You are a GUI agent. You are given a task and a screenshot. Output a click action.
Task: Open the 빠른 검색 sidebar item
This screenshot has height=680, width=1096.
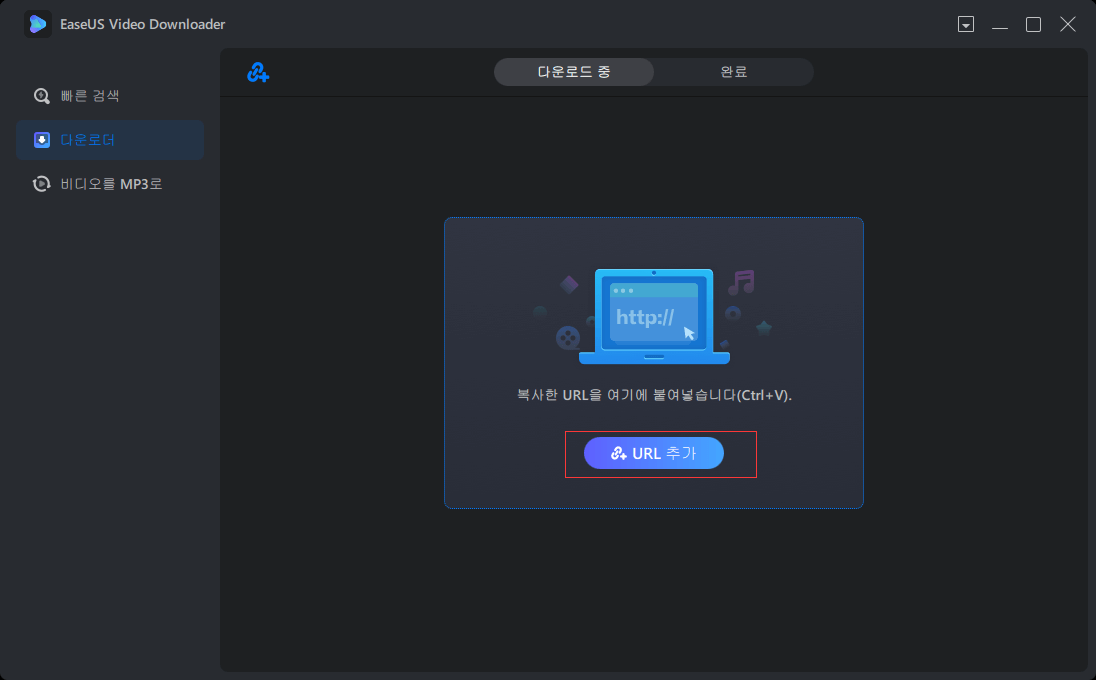[x=90, y=96]
